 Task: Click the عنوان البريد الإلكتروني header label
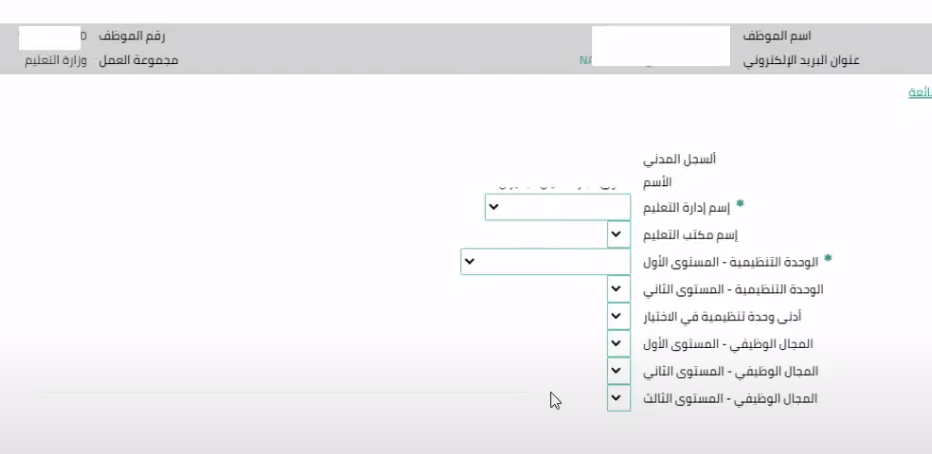pos(801,60)
